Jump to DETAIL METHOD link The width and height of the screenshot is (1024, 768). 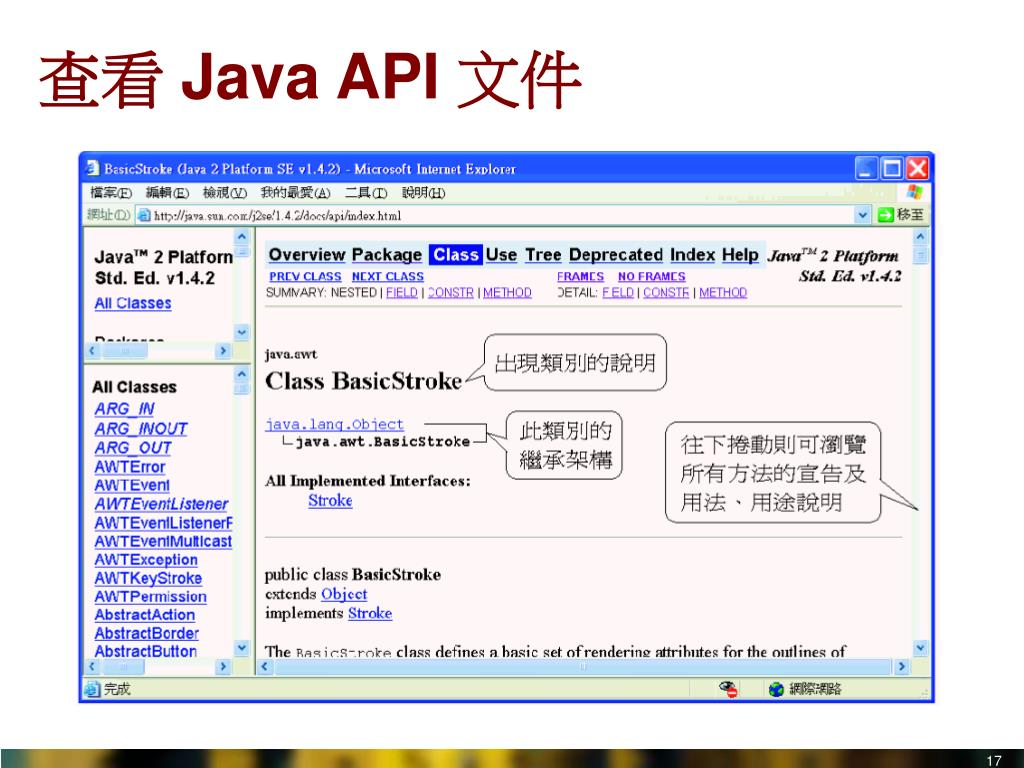click(x=723, y=293)
